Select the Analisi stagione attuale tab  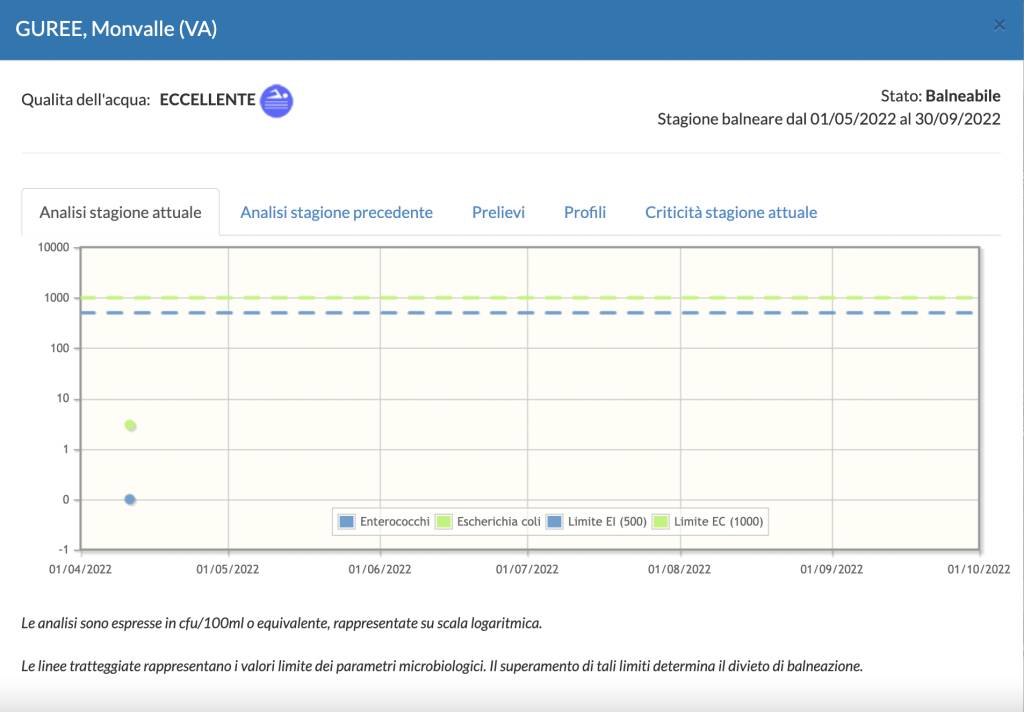tap(120, 212)
